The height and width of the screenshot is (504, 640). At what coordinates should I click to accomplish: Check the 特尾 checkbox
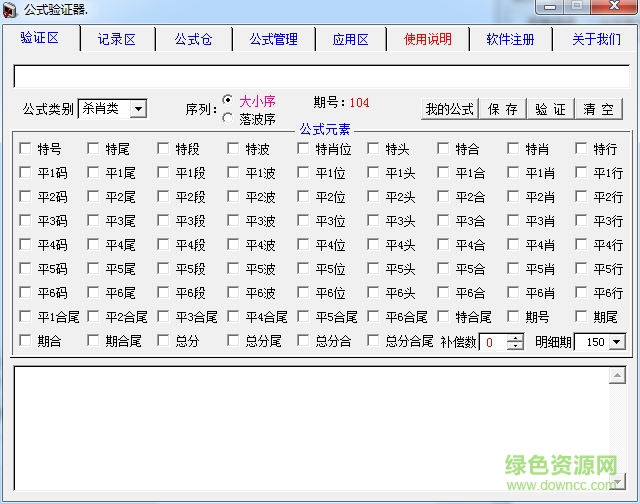coord(93,149)
